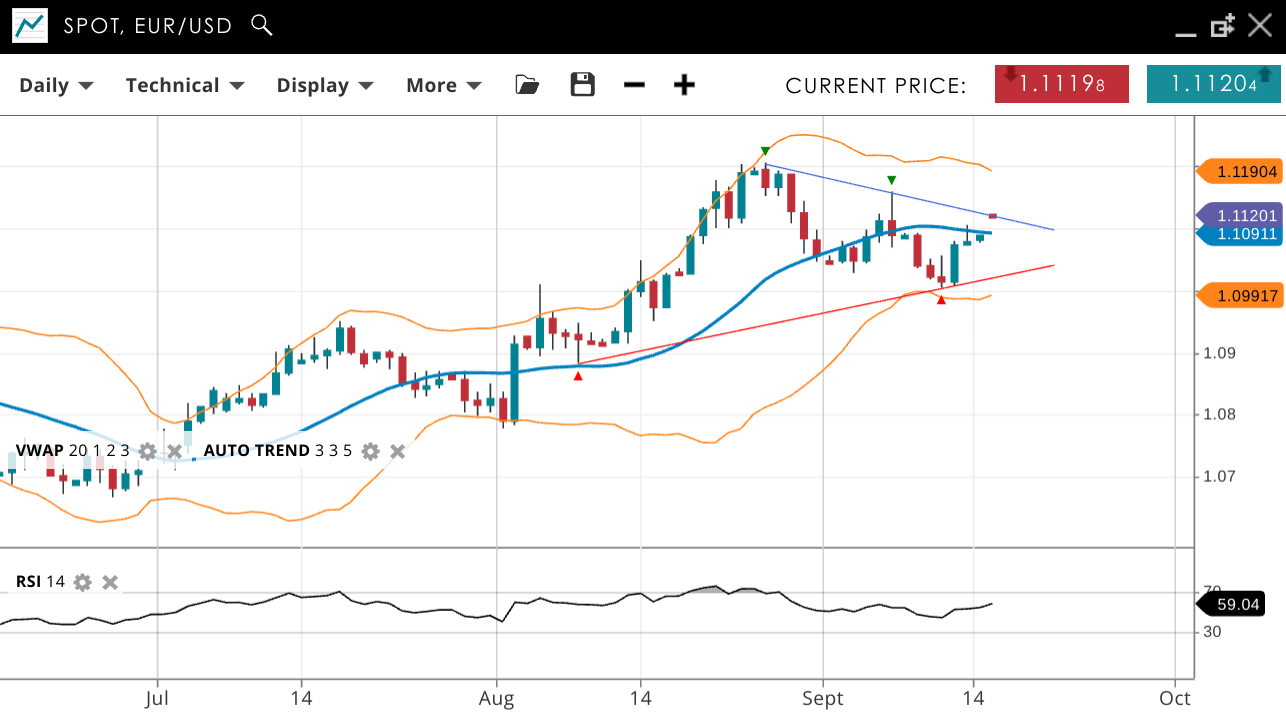Open VWAP indicator settings gear
1286x717 pixels.
147,451
